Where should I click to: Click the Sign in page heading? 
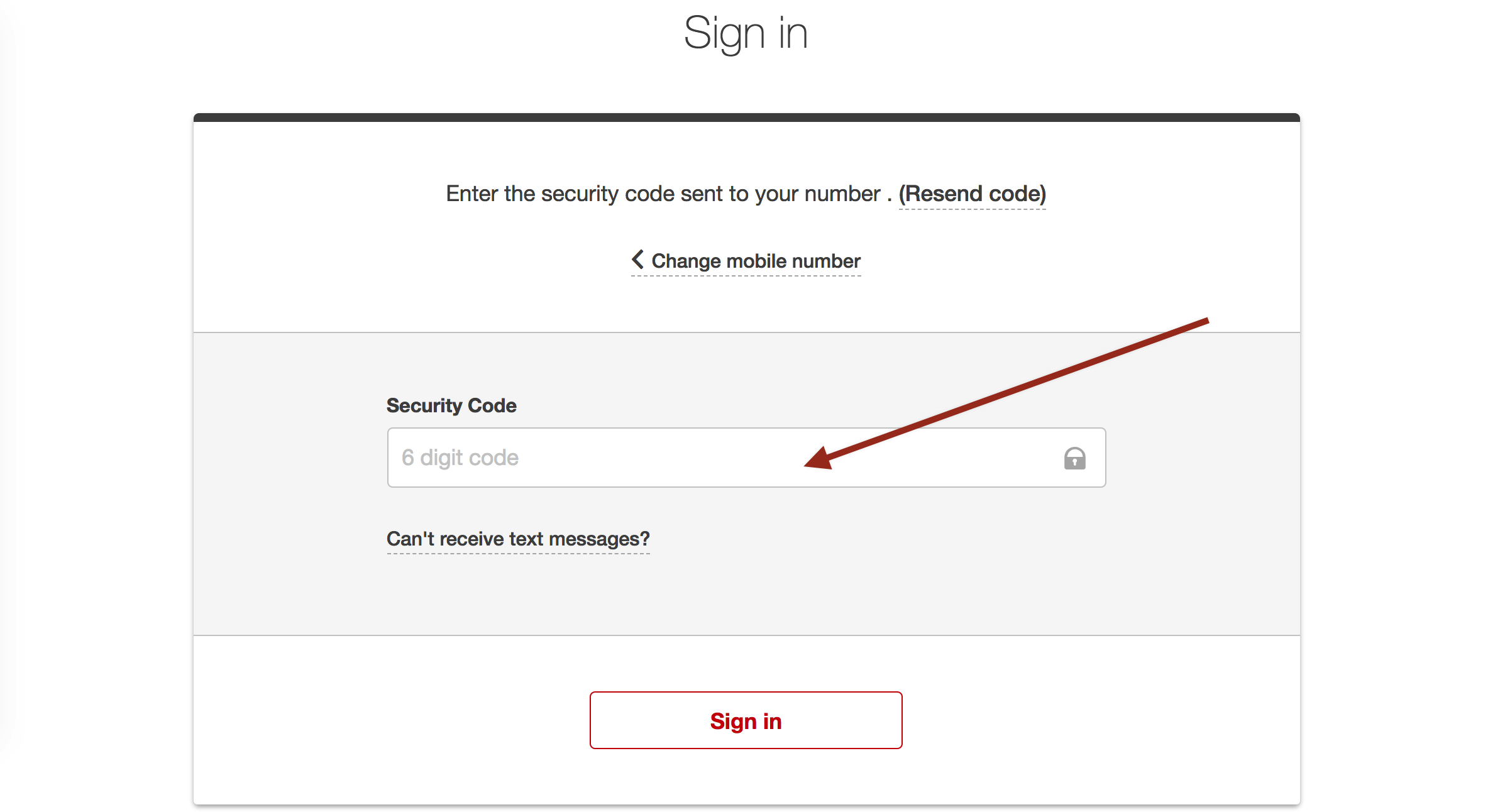746,33
